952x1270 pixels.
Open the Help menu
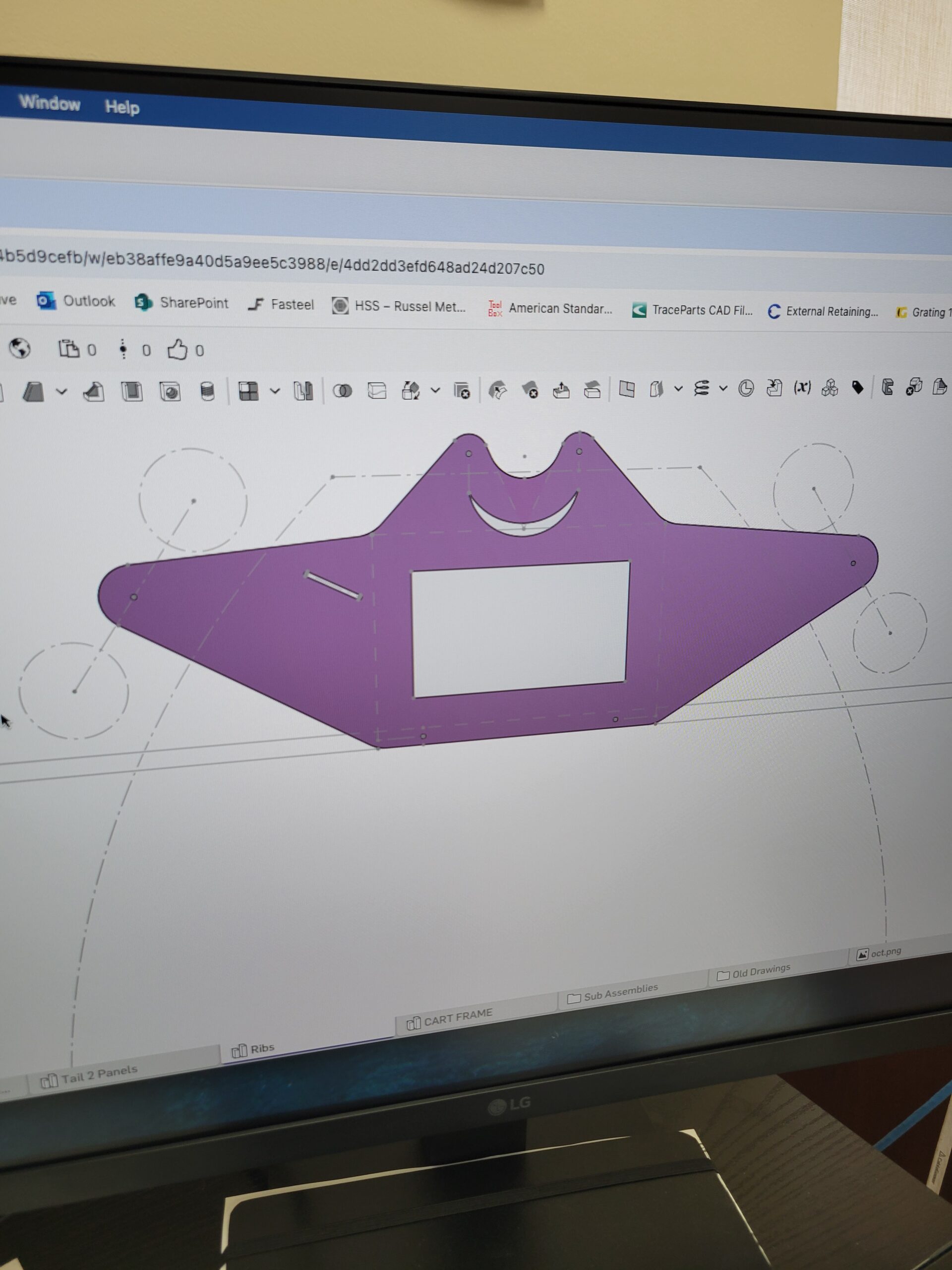point(121,107)
